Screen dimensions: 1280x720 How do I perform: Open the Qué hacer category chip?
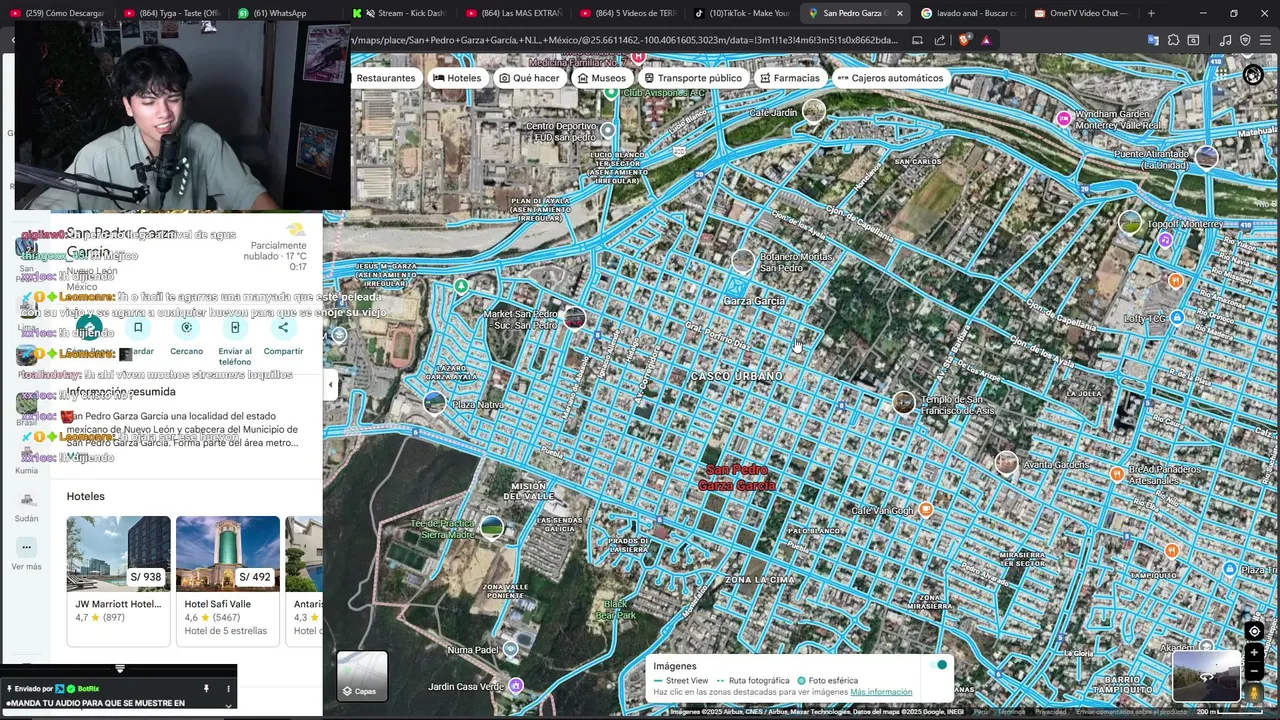(529, 78)
